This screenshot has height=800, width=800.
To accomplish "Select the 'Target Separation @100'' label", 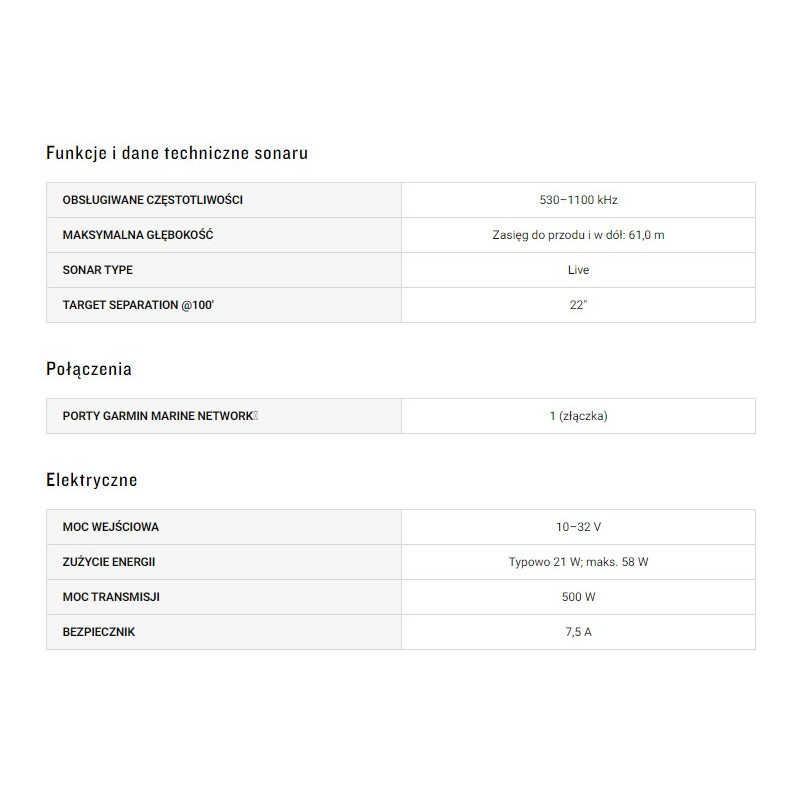I will (x=138, y=305).
